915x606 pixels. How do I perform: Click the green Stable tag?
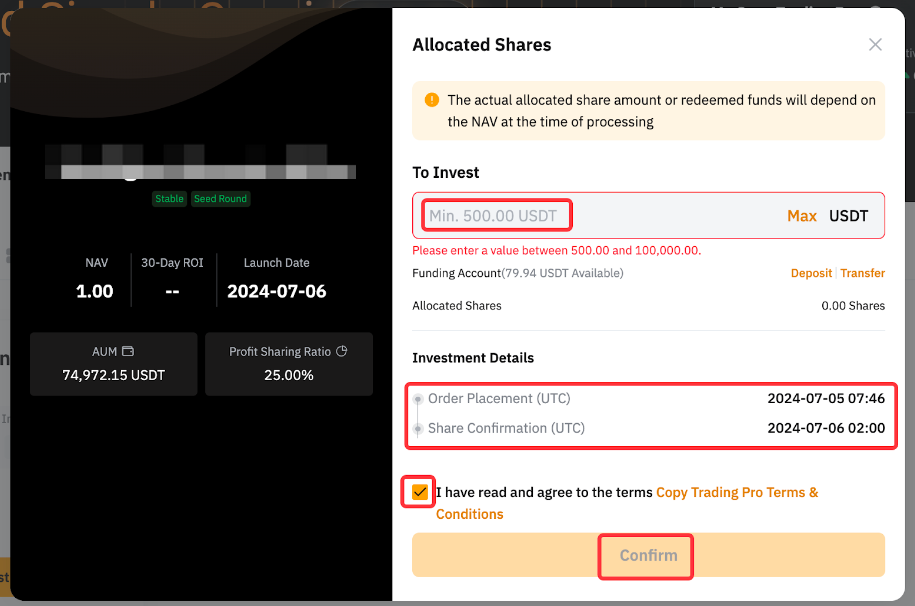point(169,199)
